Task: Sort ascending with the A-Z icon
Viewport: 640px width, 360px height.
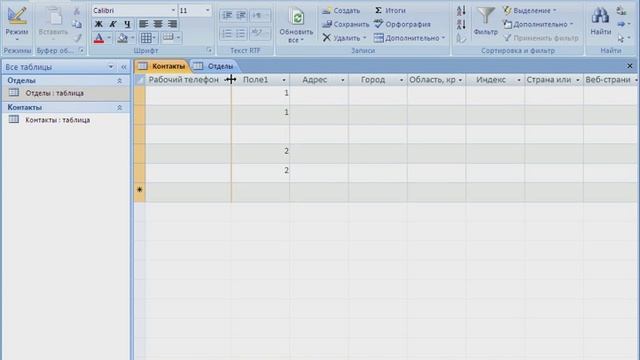Action: [461, 11]
